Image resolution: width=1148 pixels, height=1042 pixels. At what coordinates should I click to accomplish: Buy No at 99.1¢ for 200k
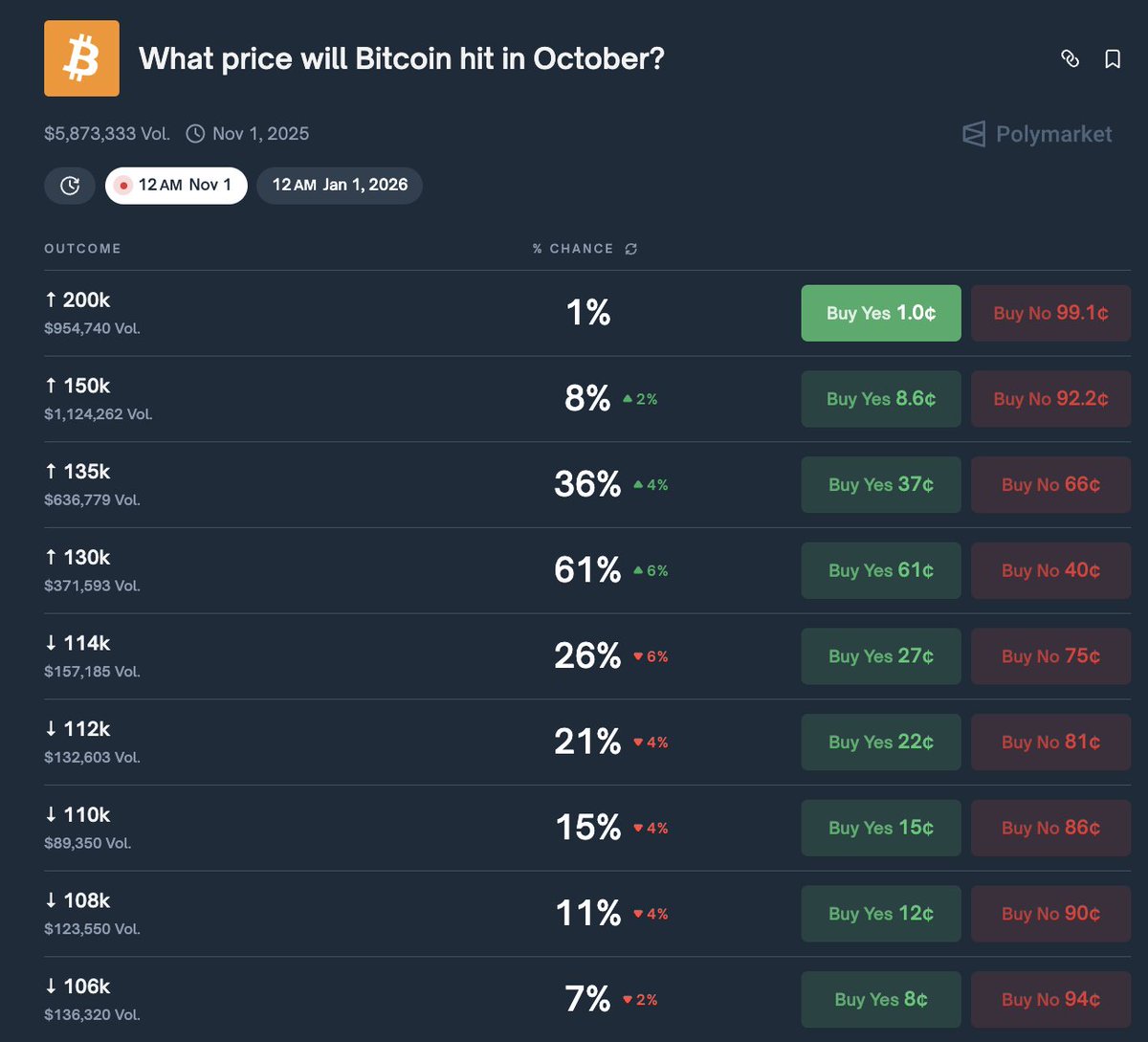[x=1050, y=313]
